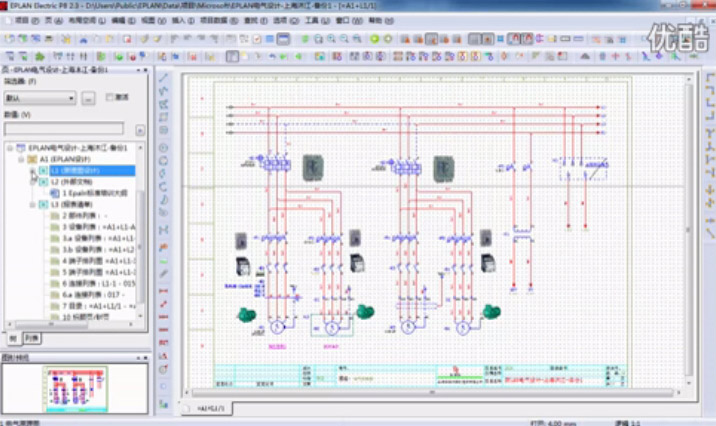Select tree item '7 目录 : =A1+L1/1'
This screenshot has height=426, width=716.
click(x=98, y=306)
